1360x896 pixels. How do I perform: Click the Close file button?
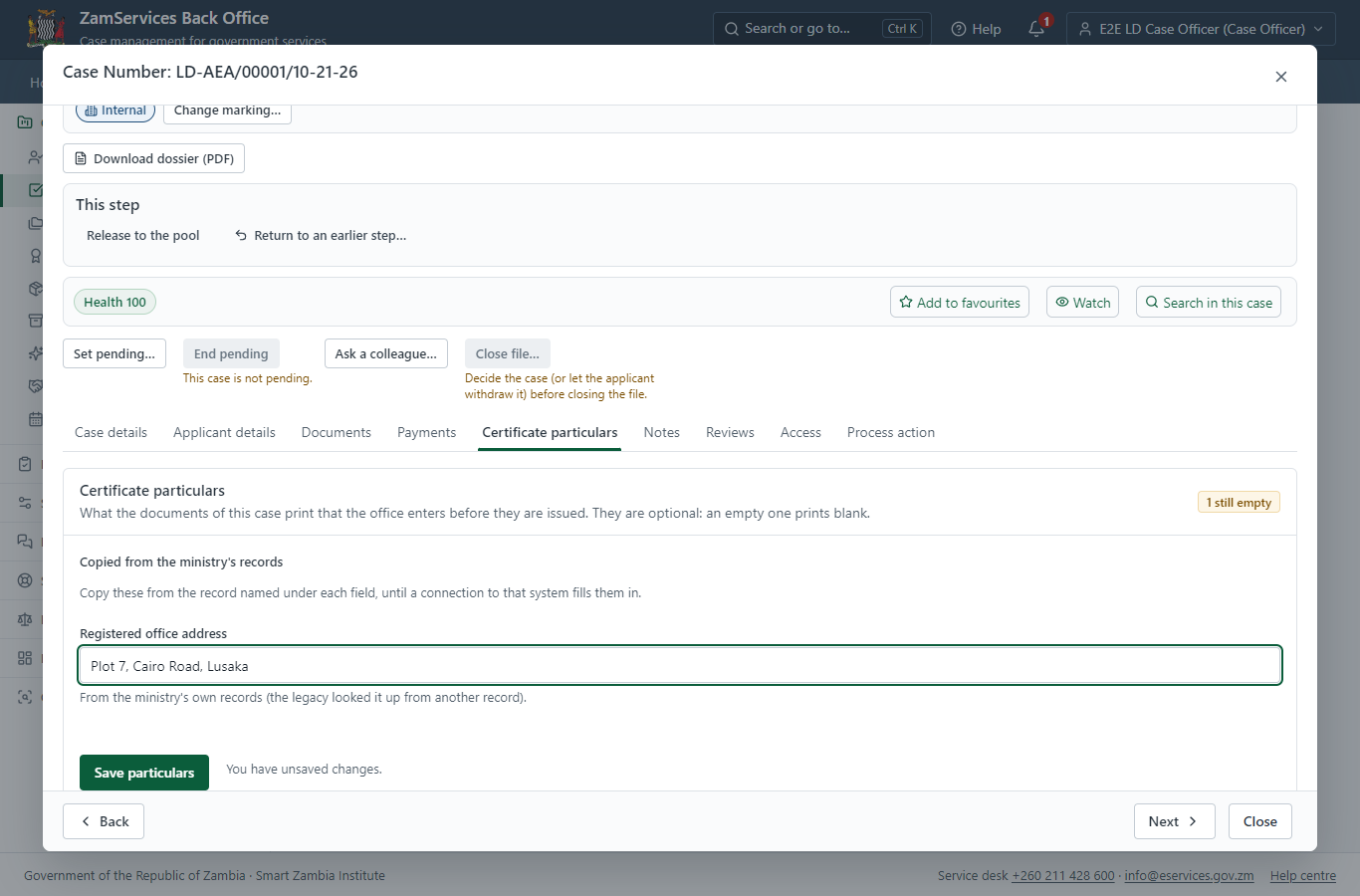pos(508,353)
